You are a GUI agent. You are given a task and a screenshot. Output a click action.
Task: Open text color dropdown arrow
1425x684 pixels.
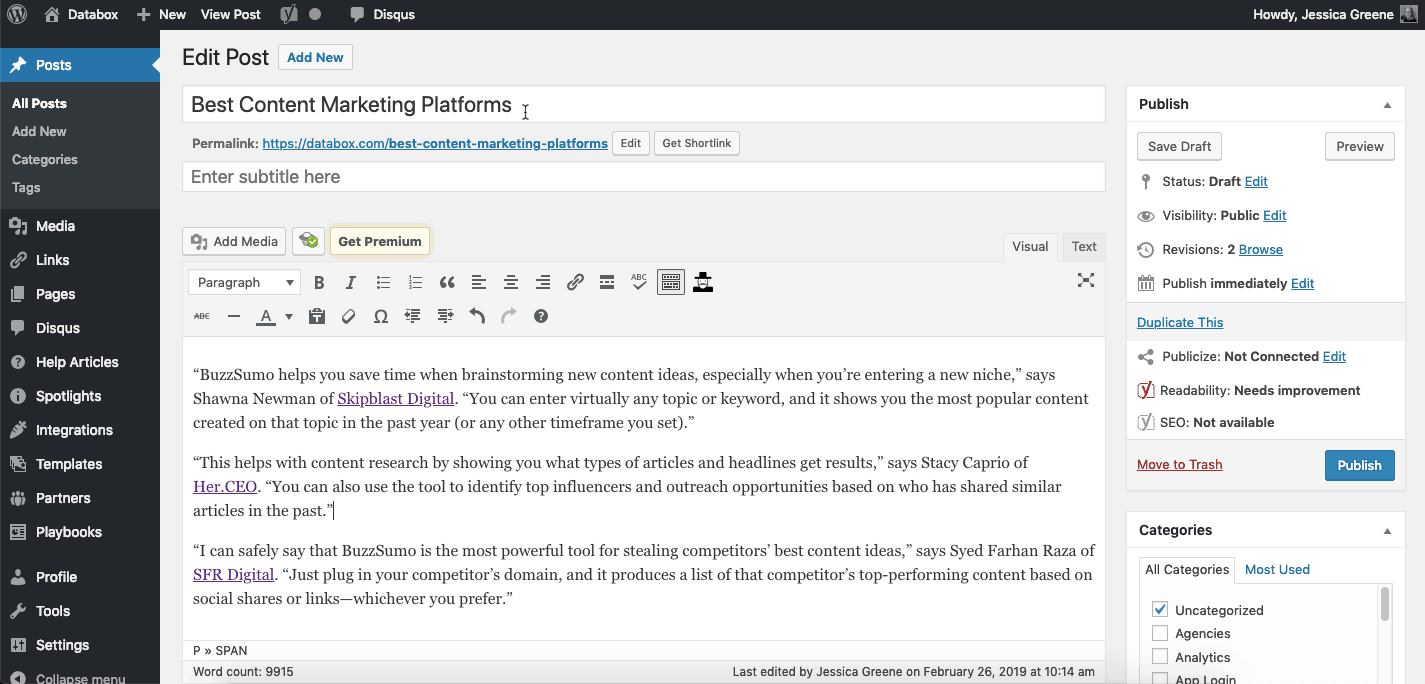[289, 317]
